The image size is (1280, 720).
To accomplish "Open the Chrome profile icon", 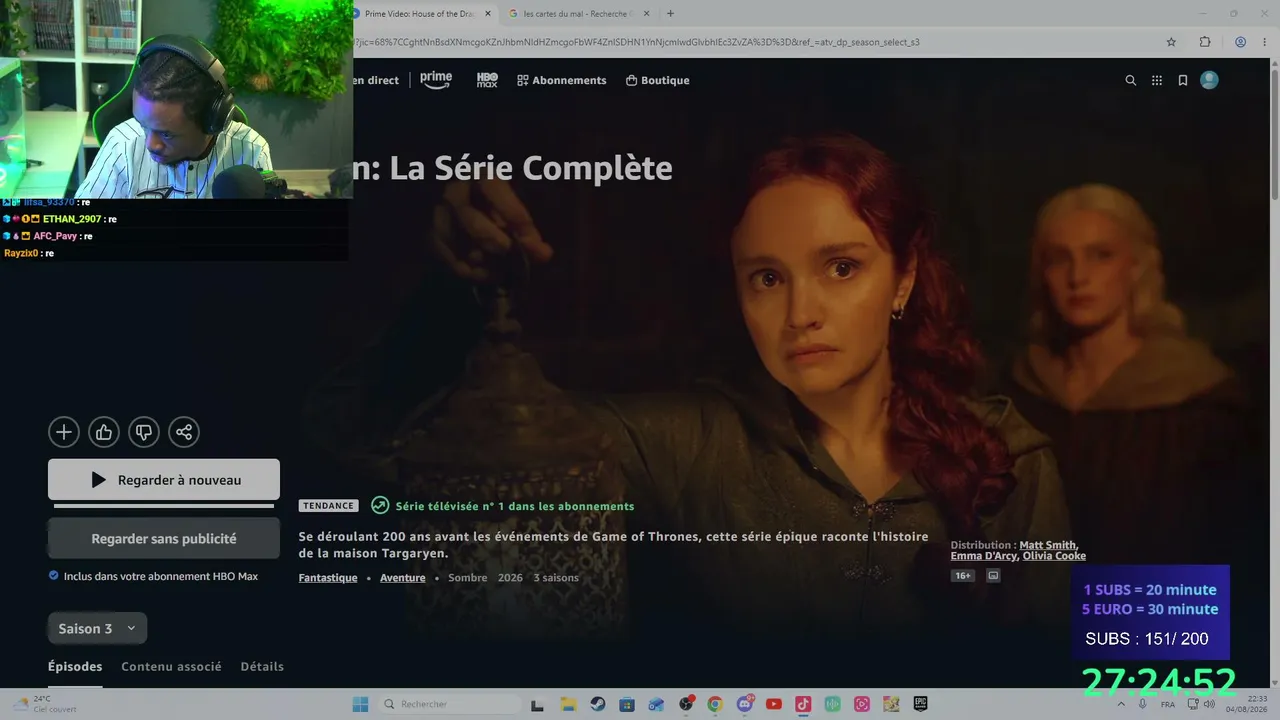I will [1240, 42].
